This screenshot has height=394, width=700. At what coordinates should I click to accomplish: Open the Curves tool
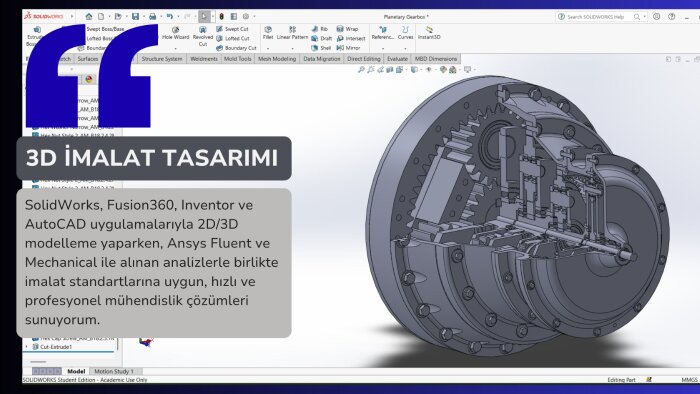(405, 33)
